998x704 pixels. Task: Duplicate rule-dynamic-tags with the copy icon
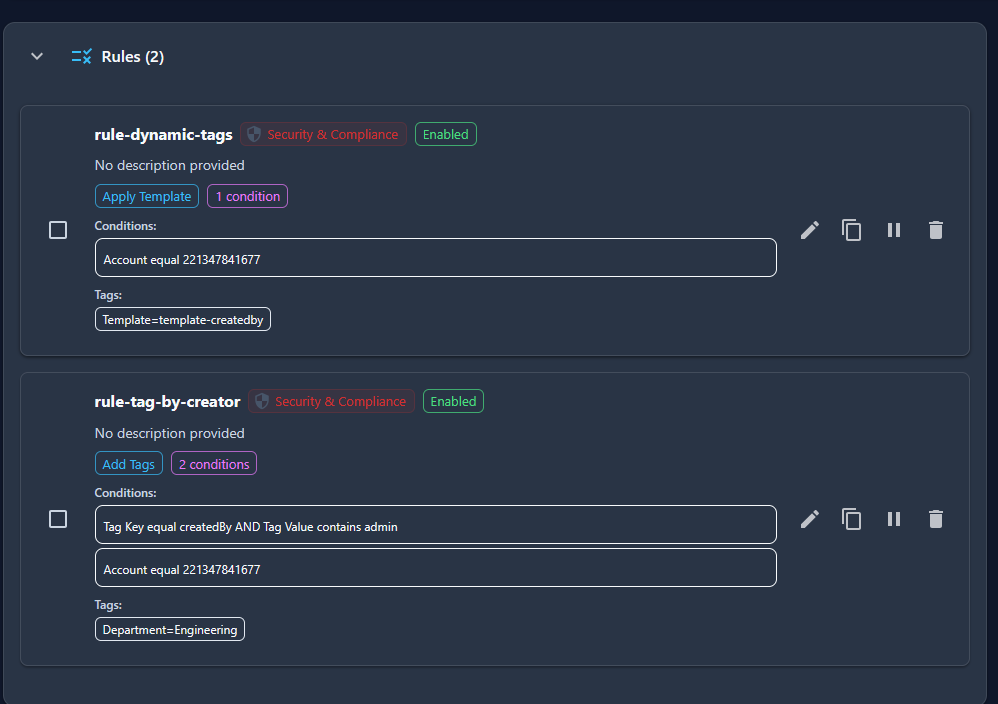(852, 230)
